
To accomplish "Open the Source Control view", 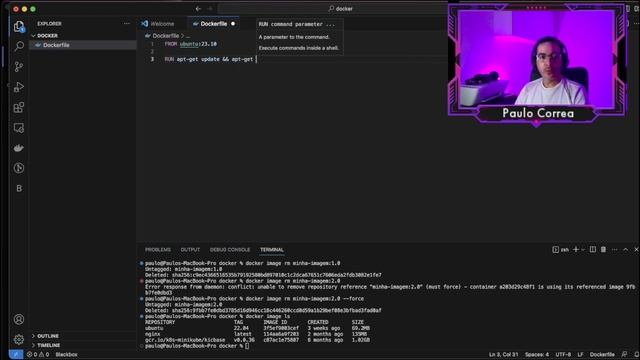I will [x=19, y=67].
